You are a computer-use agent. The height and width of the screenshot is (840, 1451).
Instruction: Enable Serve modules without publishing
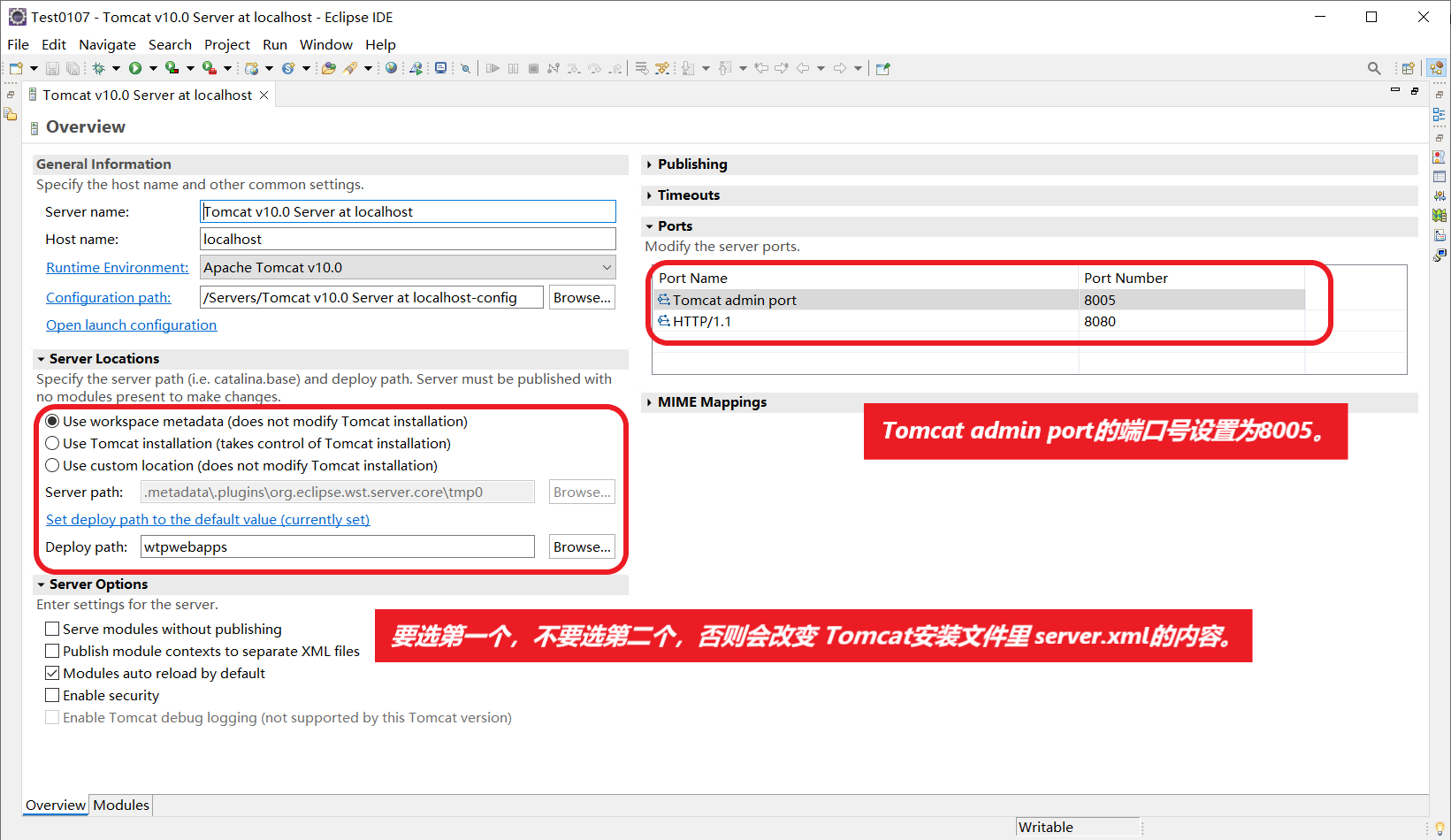point(52,629)
